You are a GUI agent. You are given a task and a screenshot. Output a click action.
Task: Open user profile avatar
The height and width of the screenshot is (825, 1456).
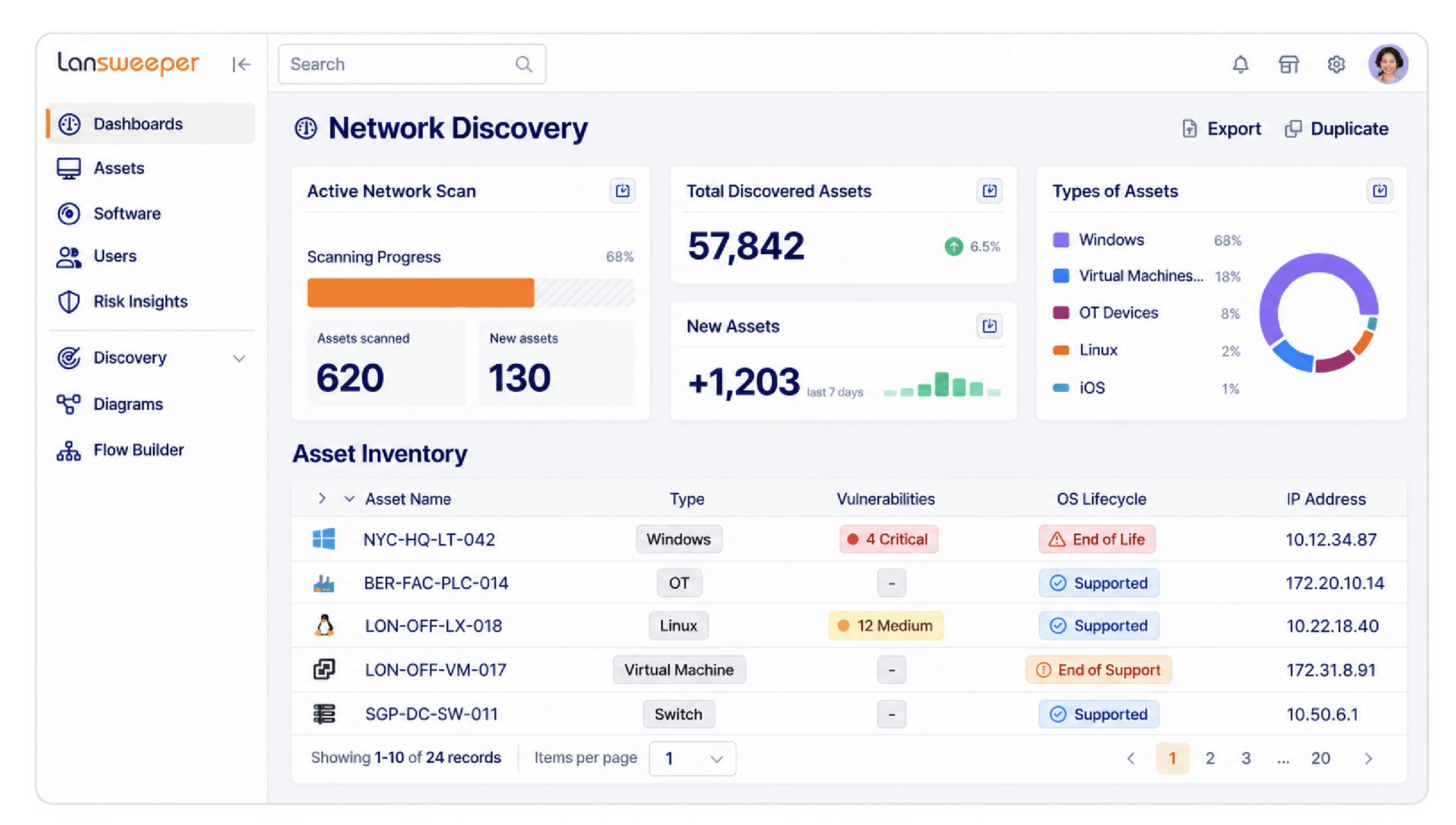point(1388,64)
